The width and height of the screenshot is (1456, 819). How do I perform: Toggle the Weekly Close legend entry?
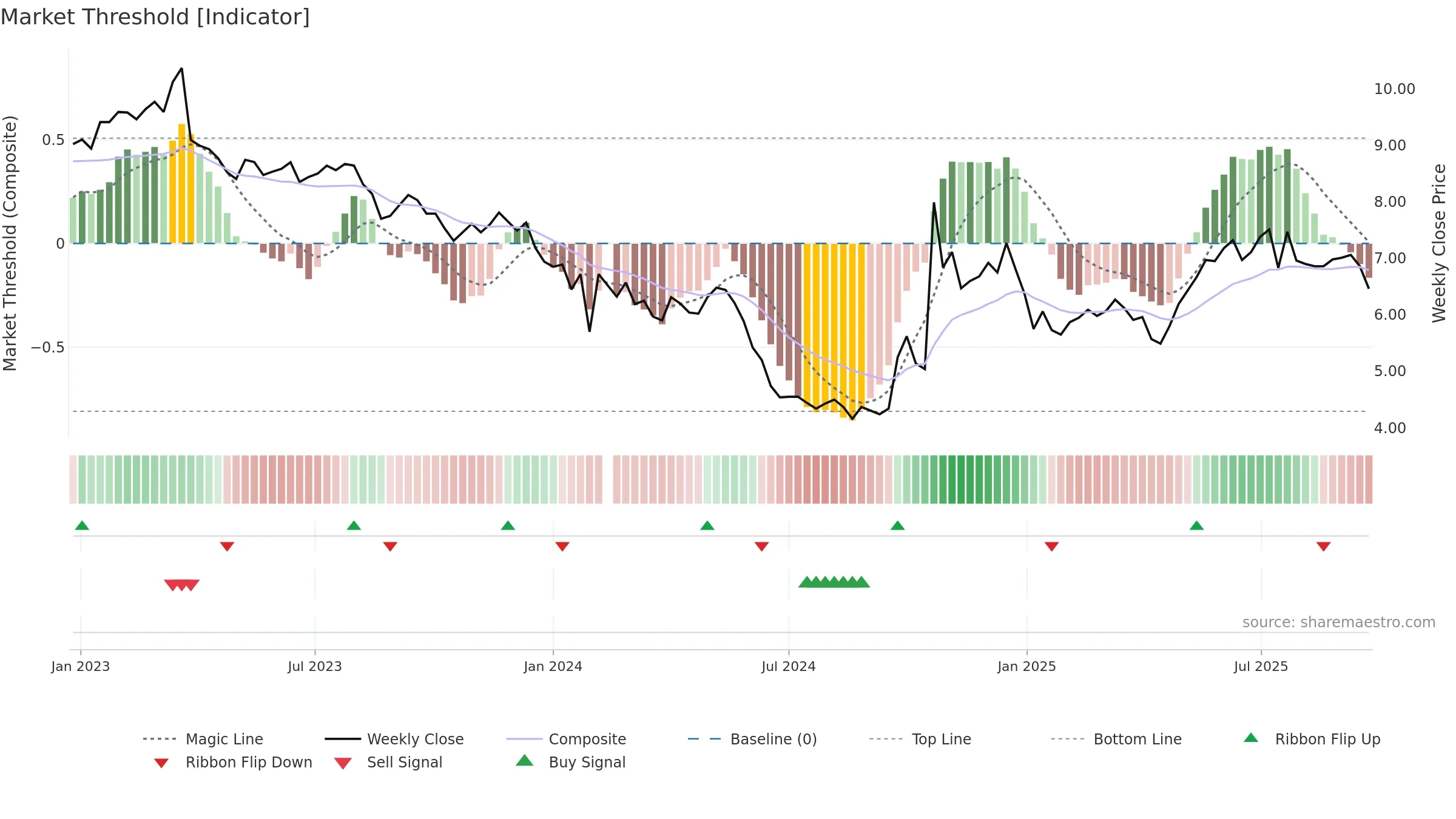(394, 739)
